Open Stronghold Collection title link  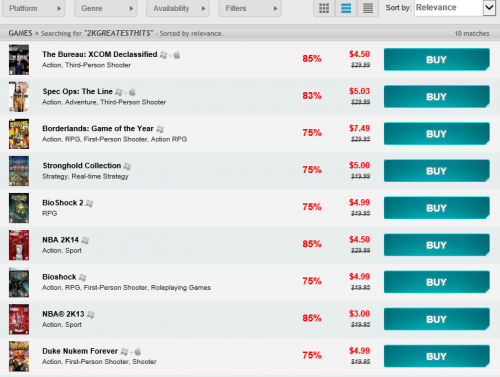[x=82, y=166]
